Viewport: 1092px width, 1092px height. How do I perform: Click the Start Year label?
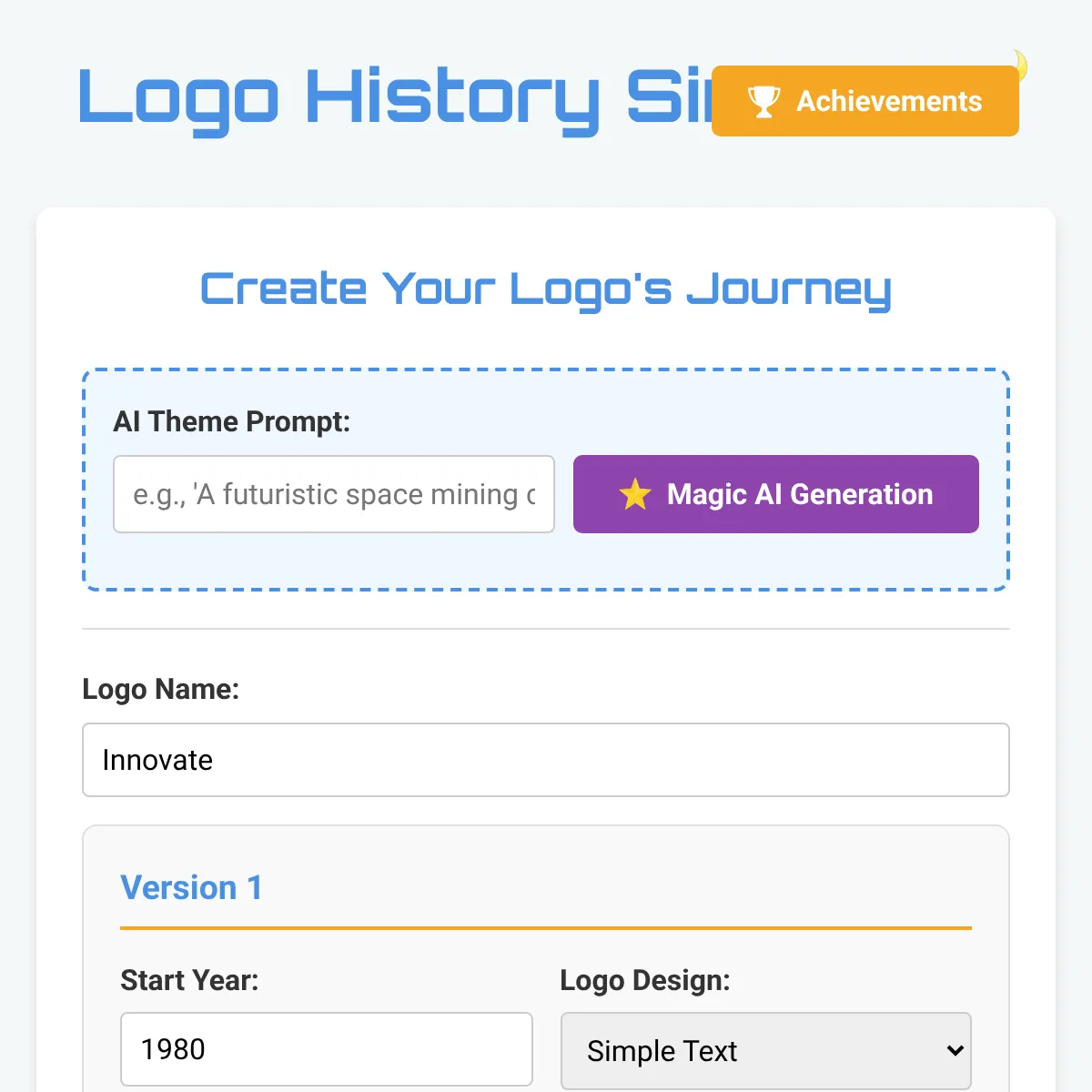tap(189, 980)
